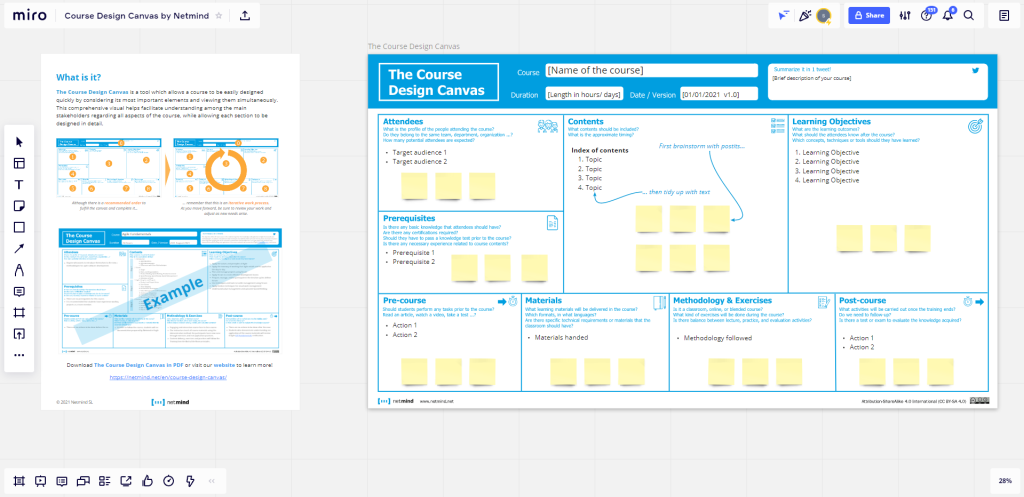Screen dimensions: 1024x497
Task: Select the Text tool in left toolbar
Action: point(19,184)
